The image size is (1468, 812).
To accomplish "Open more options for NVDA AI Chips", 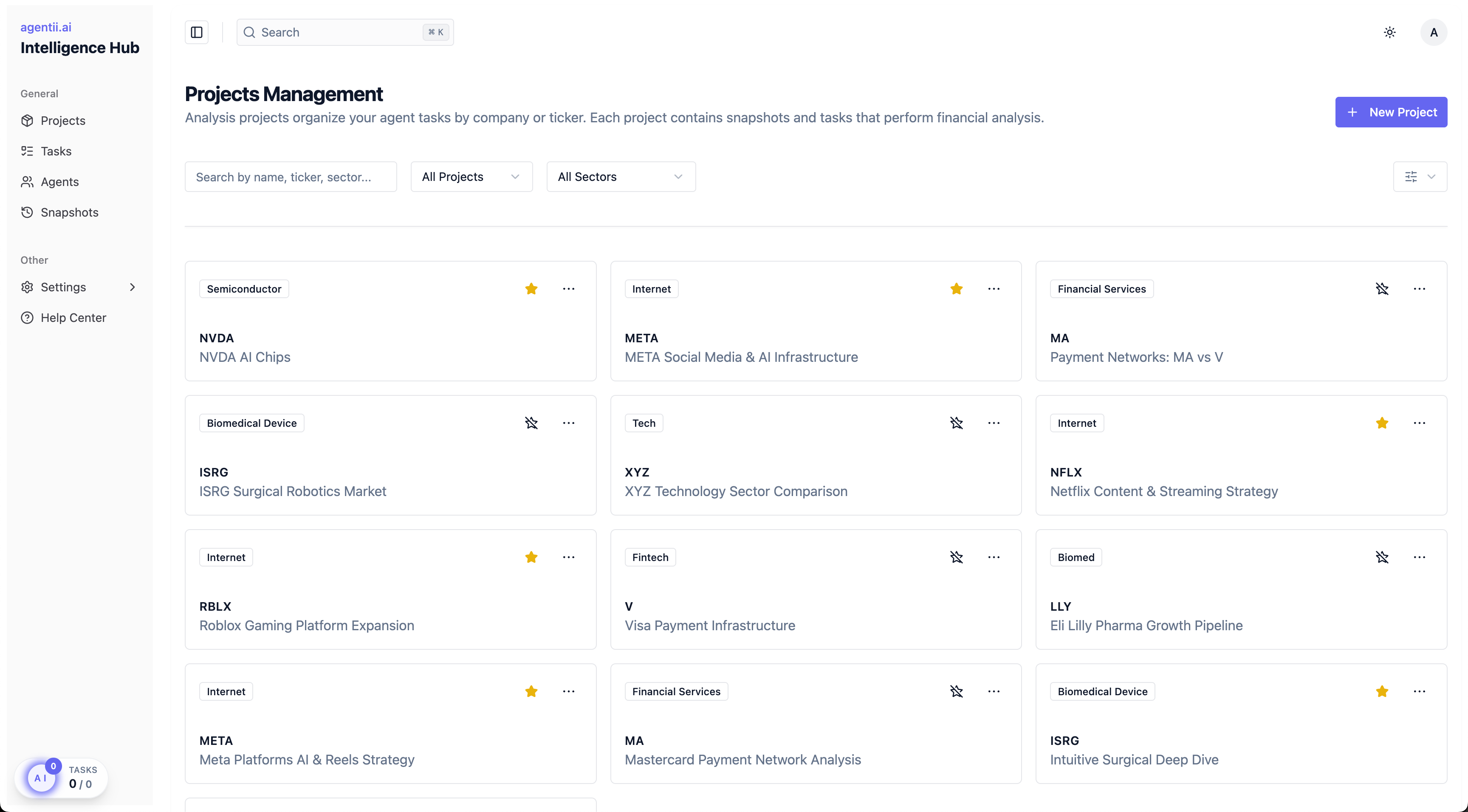I will [x=568, y=289].
